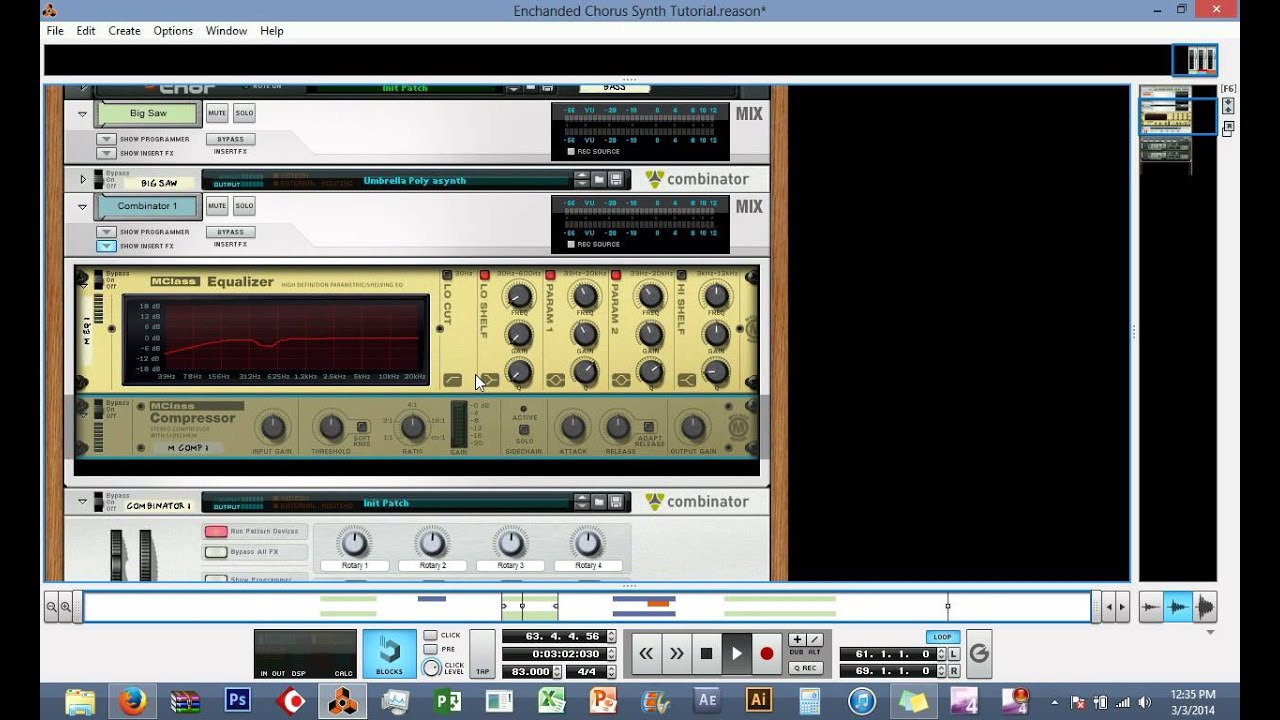Toggle the Param 1 band LED button
Viewport: 1280px width, 720px height.
click(550, 274)
